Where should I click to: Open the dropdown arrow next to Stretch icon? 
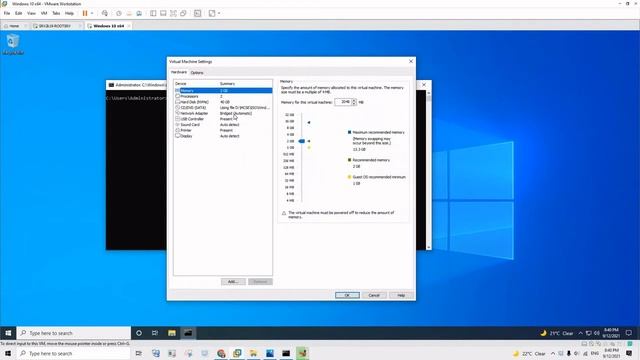pyautogui.click(x=219, y=13)
